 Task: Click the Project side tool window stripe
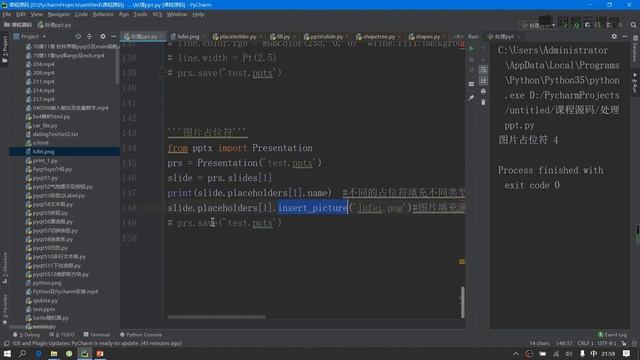[x=4, y=49]
